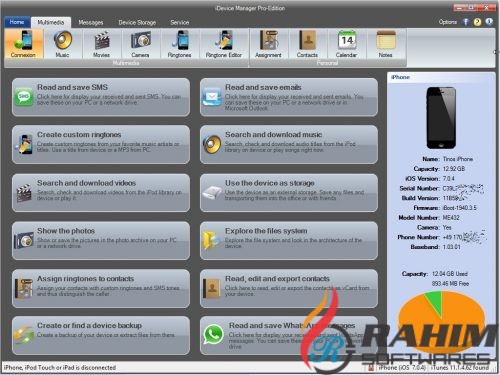The height and width of the screenshot is (375, 500).
Task: Click the Baseband 1.03.01 value
Action: (x=452, y=247)
